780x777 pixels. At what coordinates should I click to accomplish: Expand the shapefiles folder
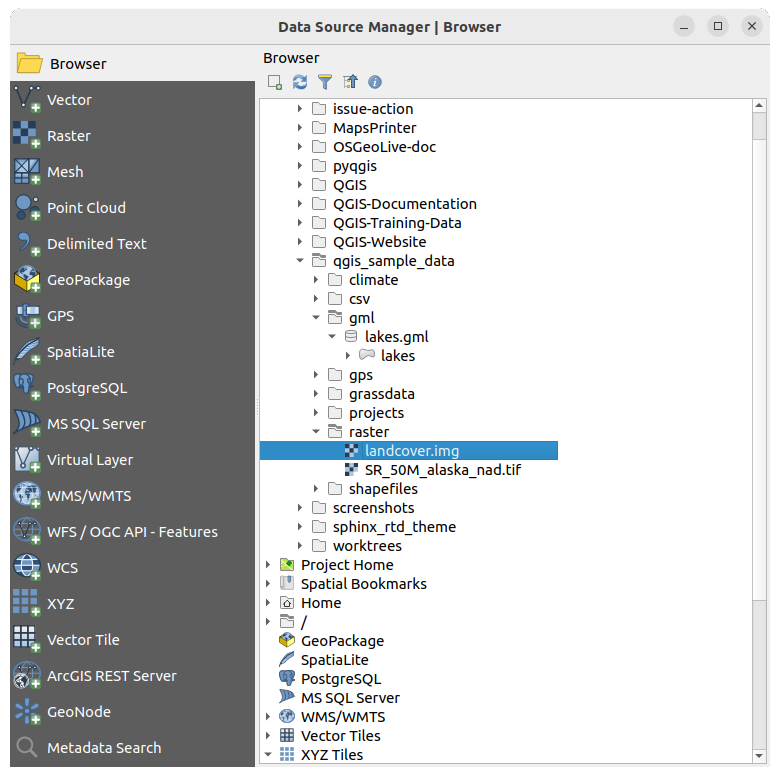(x=316, y=489)
